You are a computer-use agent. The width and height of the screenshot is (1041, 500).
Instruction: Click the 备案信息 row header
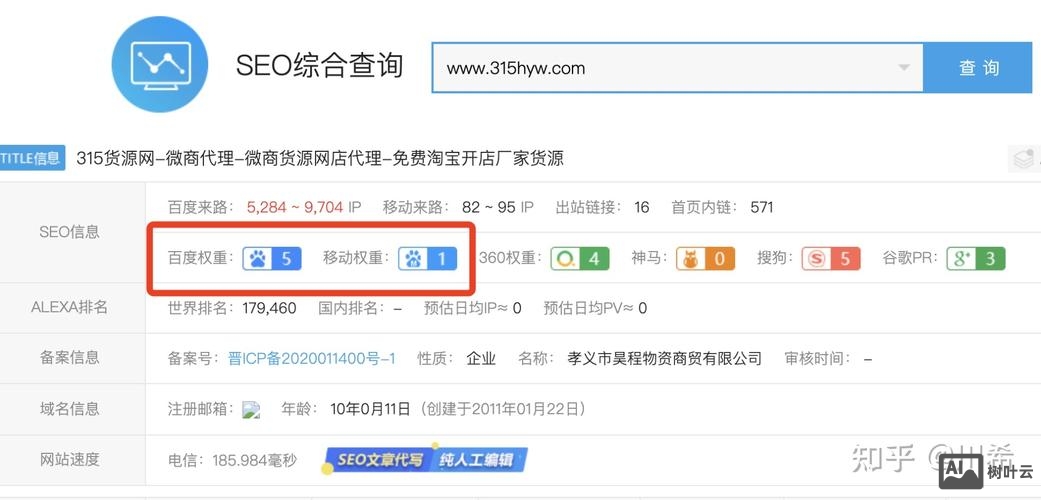pos(70,359)
